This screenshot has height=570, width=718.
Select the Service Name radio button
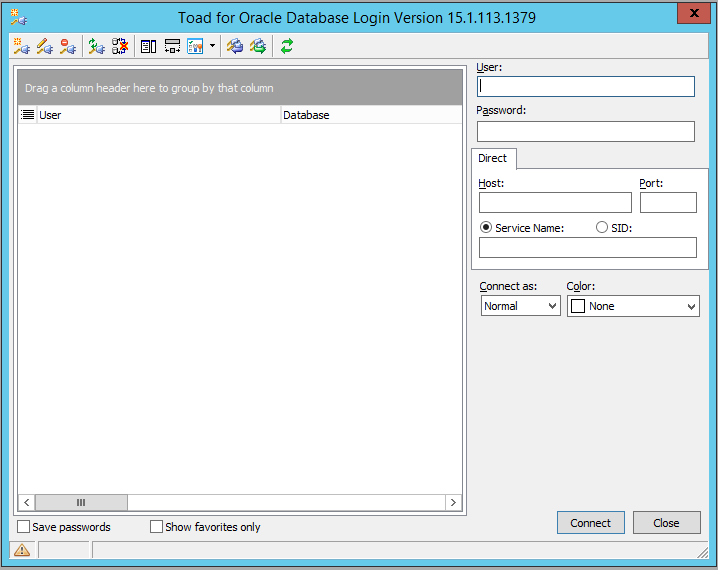click(x=486, y=228)
